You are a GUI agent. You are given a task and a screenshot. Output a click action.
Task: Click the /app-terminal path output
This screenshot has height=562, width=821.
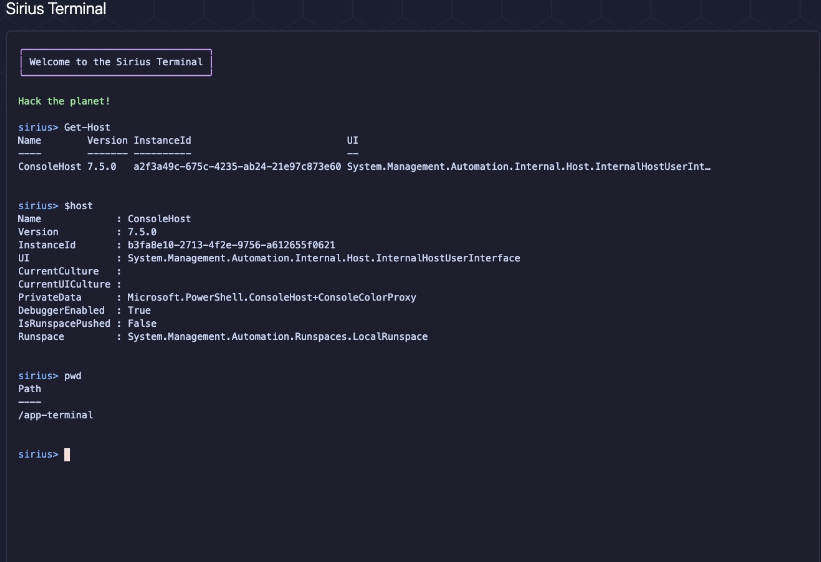coord(56,414)
